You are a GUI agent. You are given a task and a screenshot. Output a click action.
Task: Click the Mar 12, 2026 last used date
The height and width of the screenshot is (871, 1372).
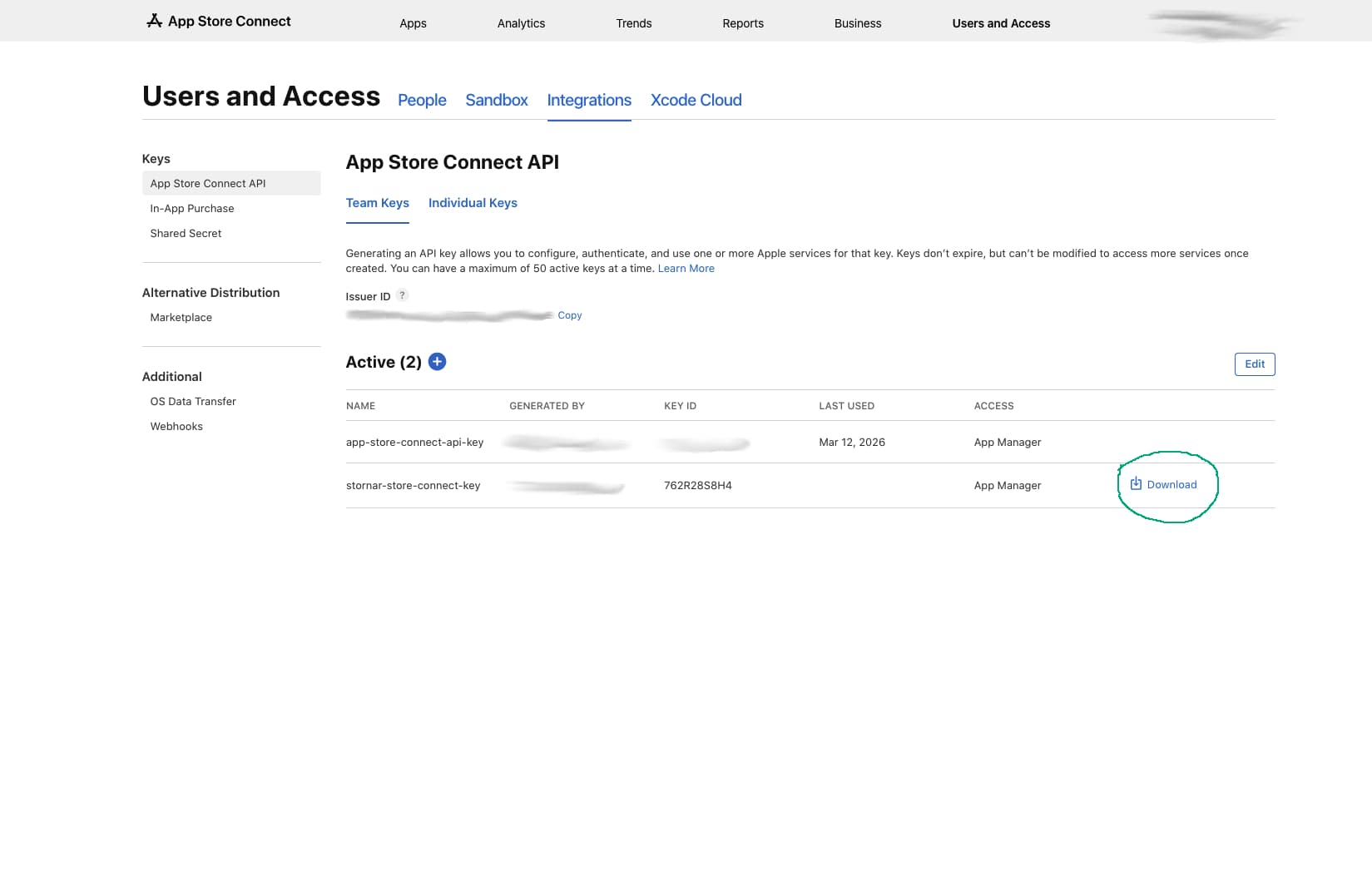[852, 442]
